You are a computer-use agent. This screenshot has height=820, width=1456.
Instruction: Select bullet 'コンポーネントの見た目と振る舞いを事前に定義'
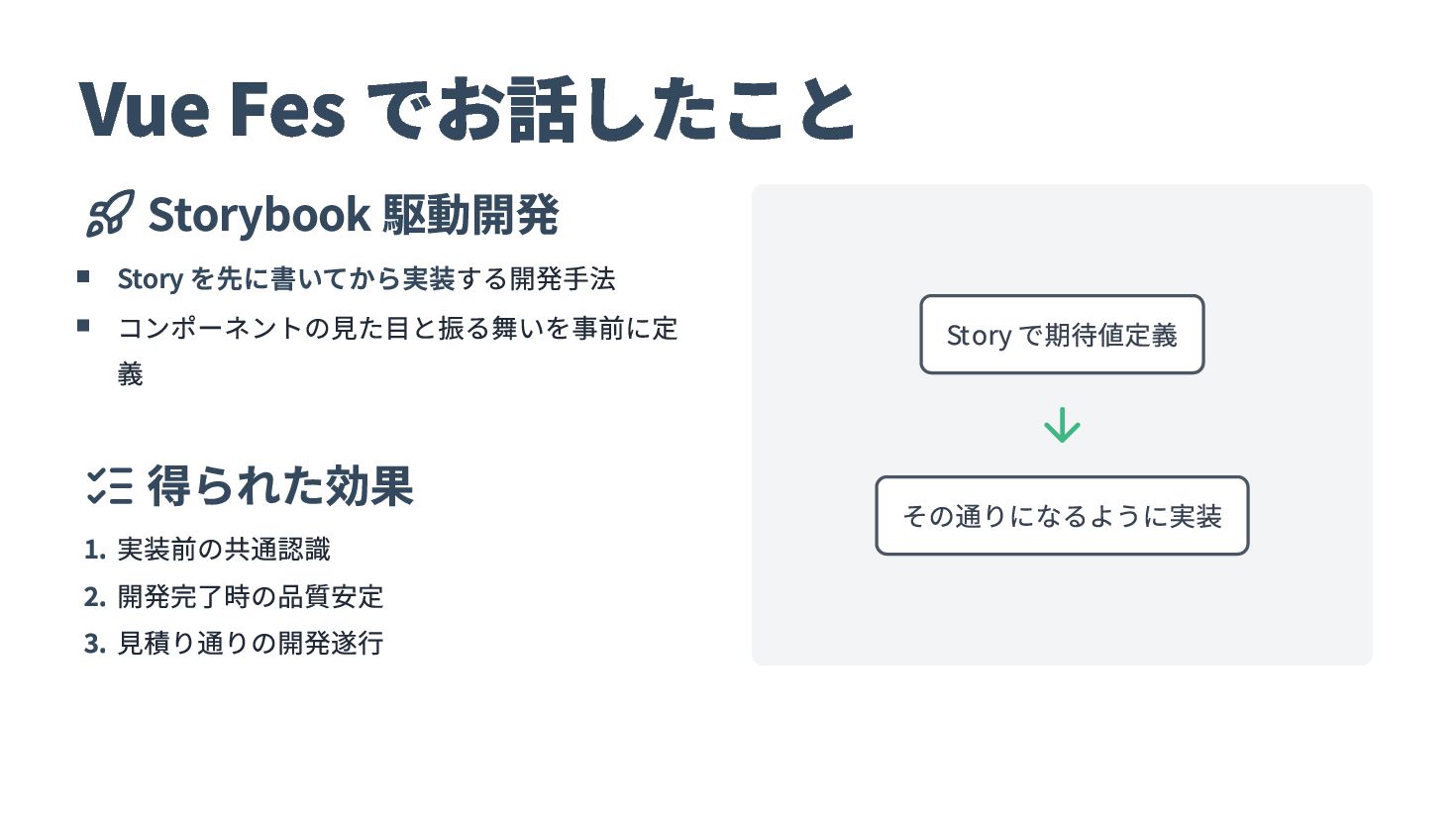pos(396,328)
